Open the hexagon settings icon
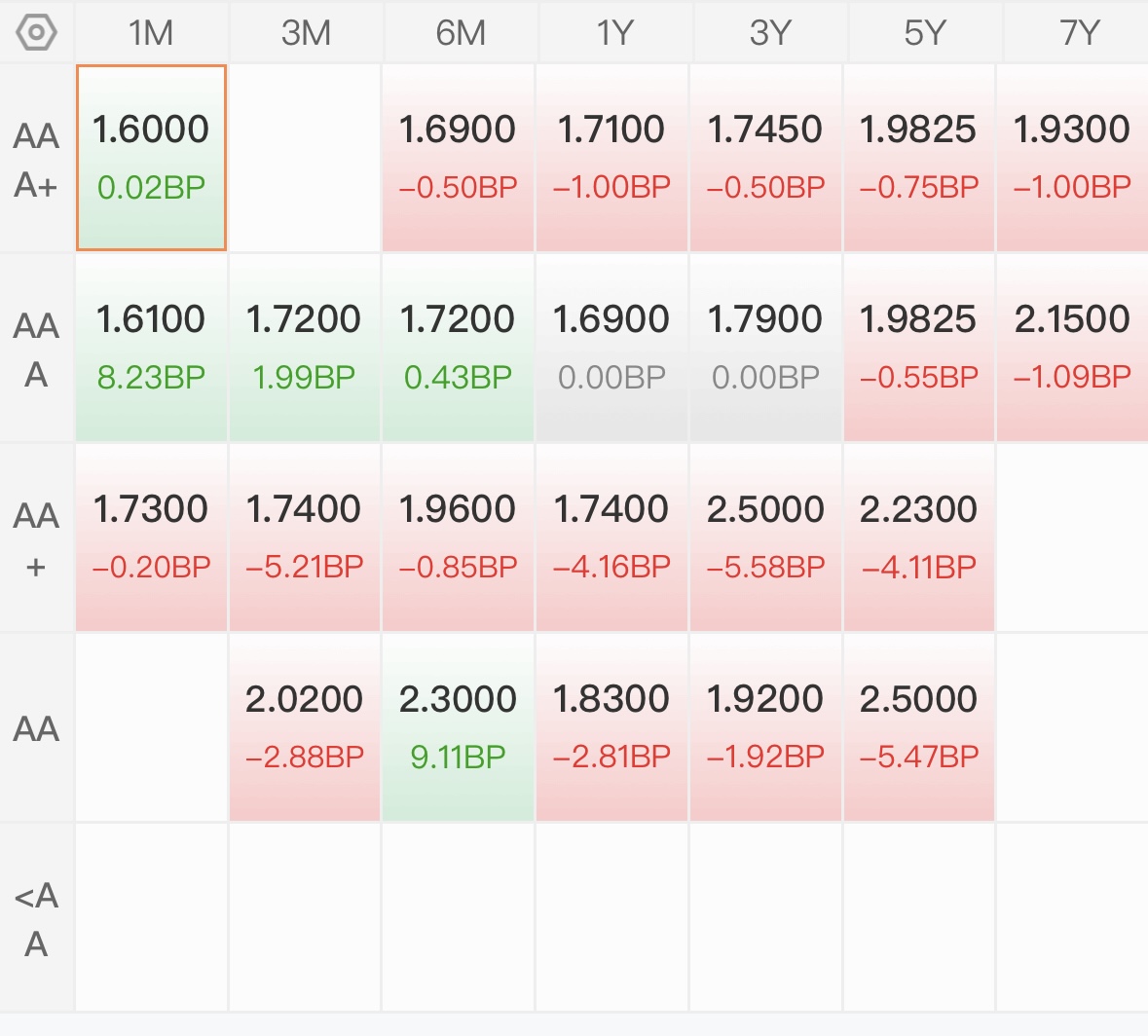The height and width of the screenshot is (1036, 1148). [x=36, y=33]
